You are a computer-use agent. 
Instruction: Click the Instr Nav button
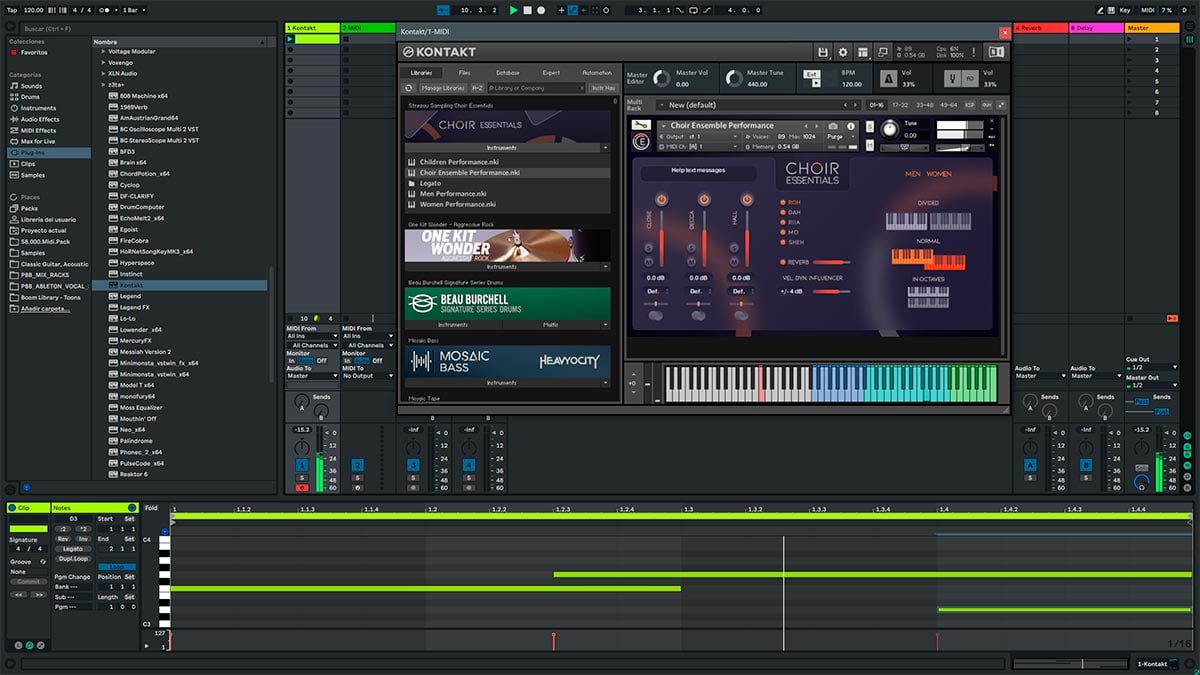point(603,88)
